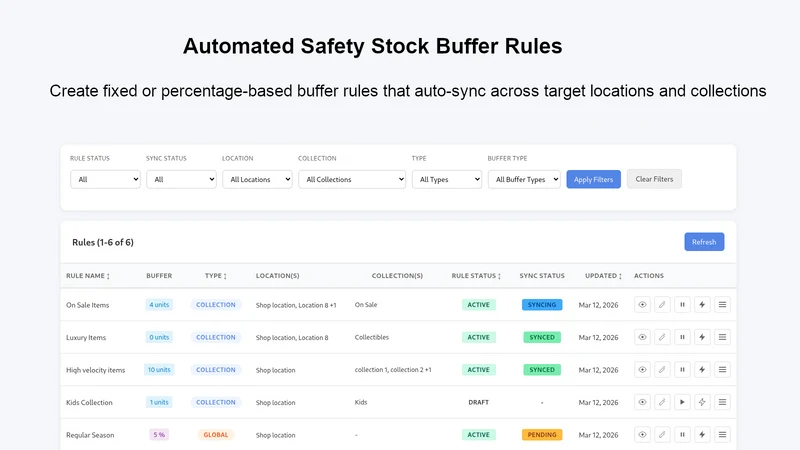This screenshot has height=450, width=800.
Task: Select the Luxury Items rule name
Action: click(x=86, y=338)
